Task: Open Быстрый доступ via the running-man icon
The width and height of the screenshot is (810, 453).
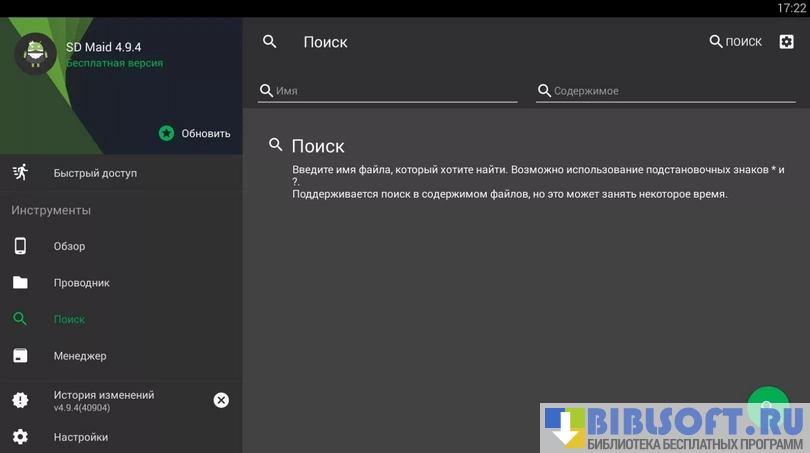Action: click(x=20, y=173)
